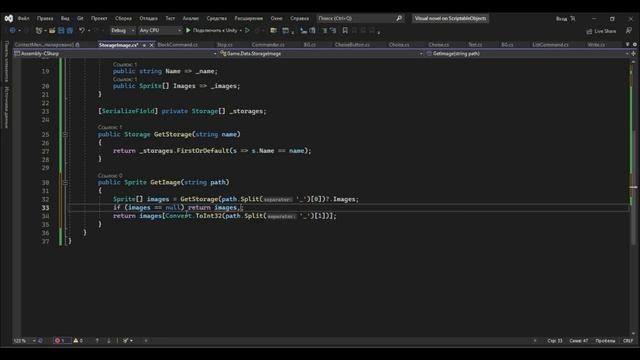640x360 pixels.
Task: Switch to the Write.cs tab
Action: click(596, 44)
